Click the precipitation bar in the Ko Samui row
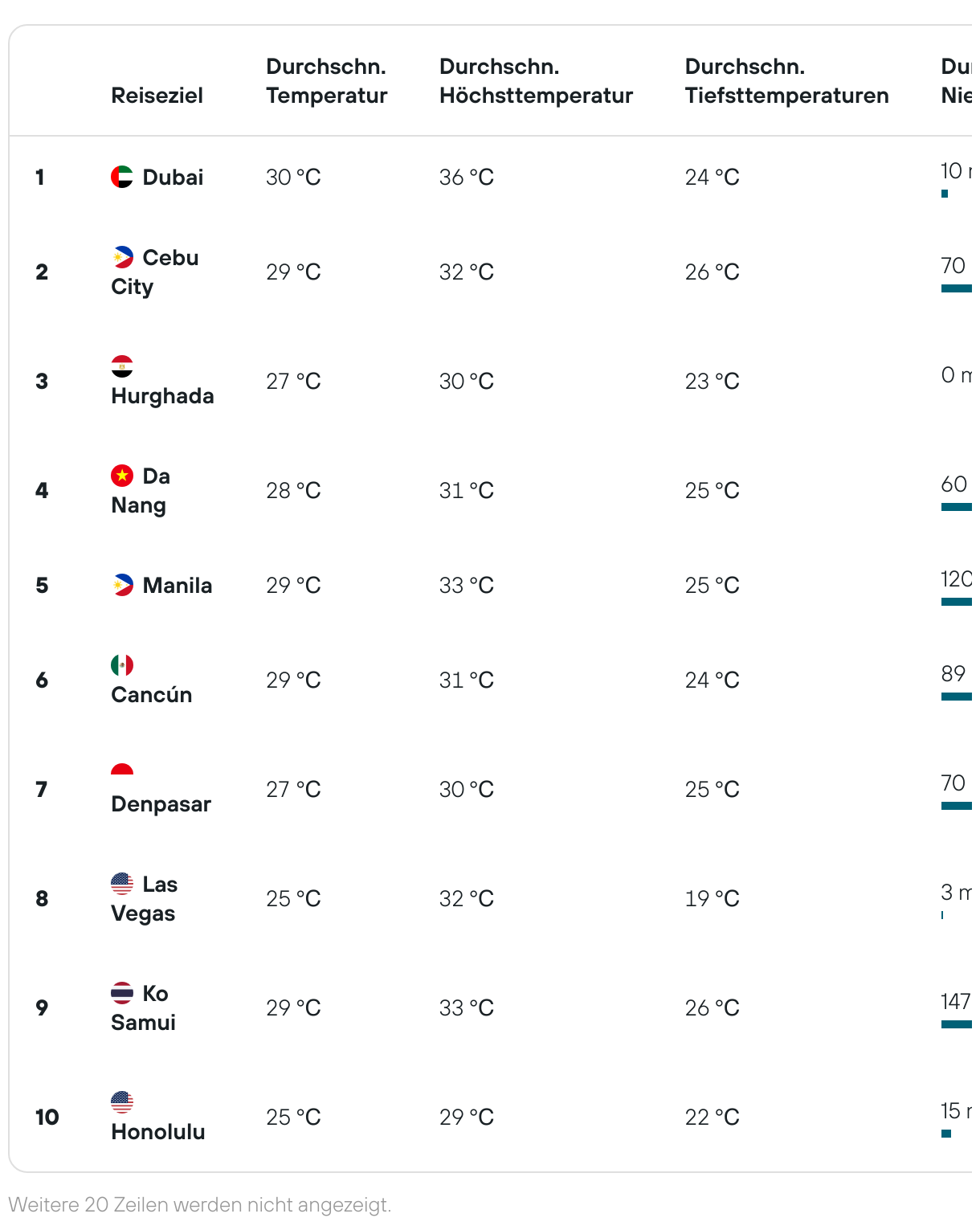 click(957, 1024)
